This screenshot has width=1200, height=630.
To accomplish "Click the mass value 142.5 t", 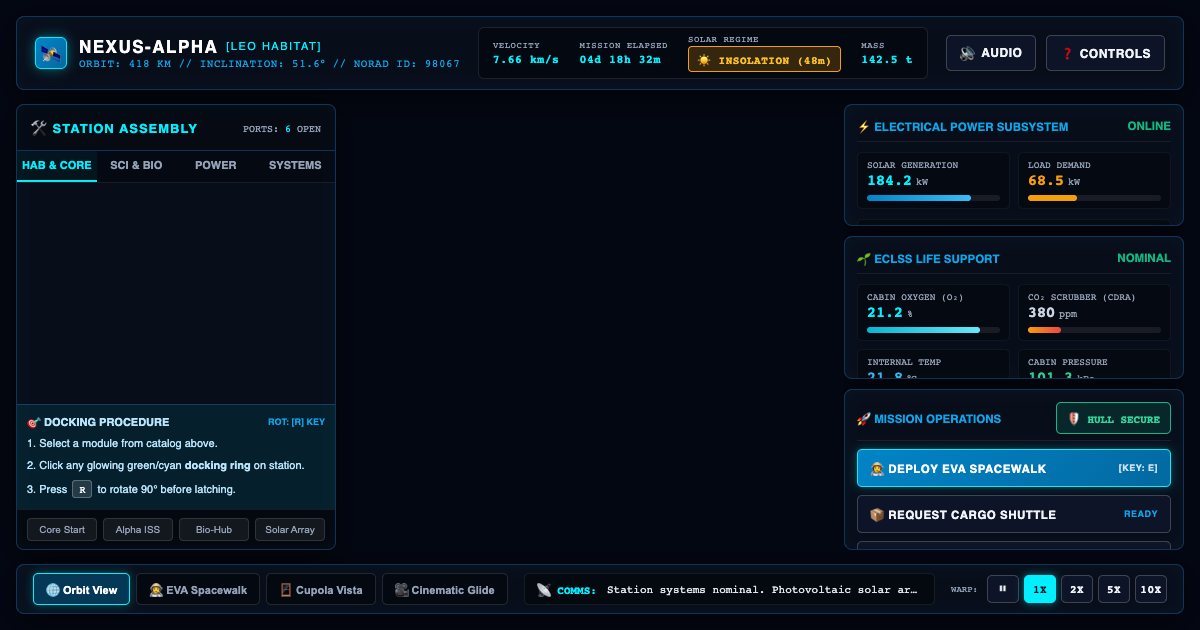I will tap(887, 60).
